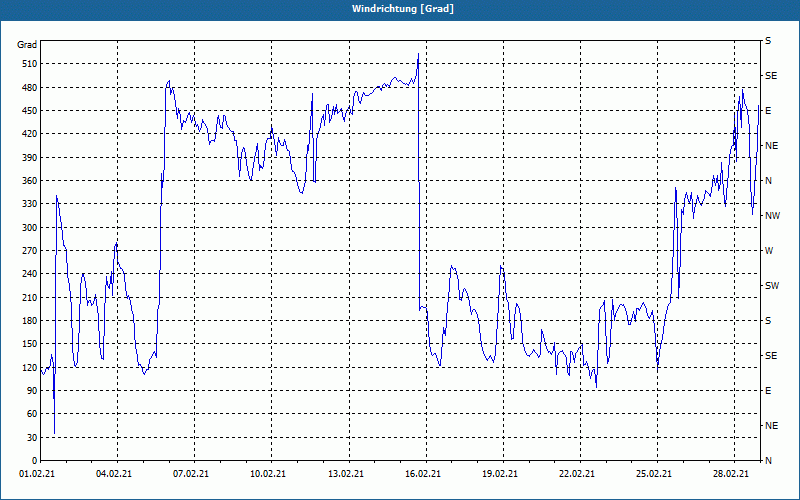This screenshot has width=800, height=500.
Task: Select the 30 value on the left axis
Action: pos(32,437)
